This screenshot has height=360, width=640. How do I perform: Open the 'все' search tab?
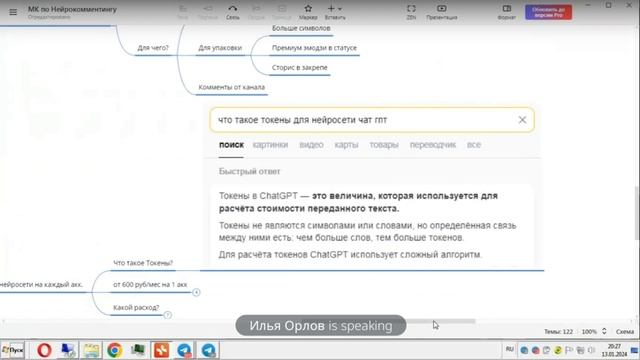click(x=474, y=145)
